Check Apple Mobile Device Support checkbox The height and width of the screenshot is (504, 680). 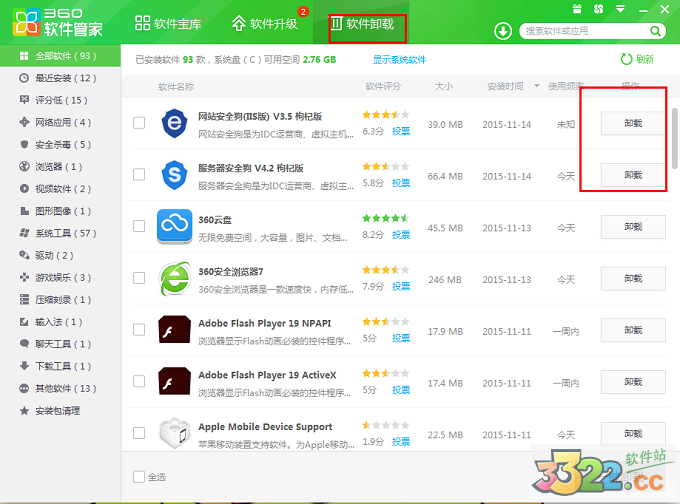139,433
